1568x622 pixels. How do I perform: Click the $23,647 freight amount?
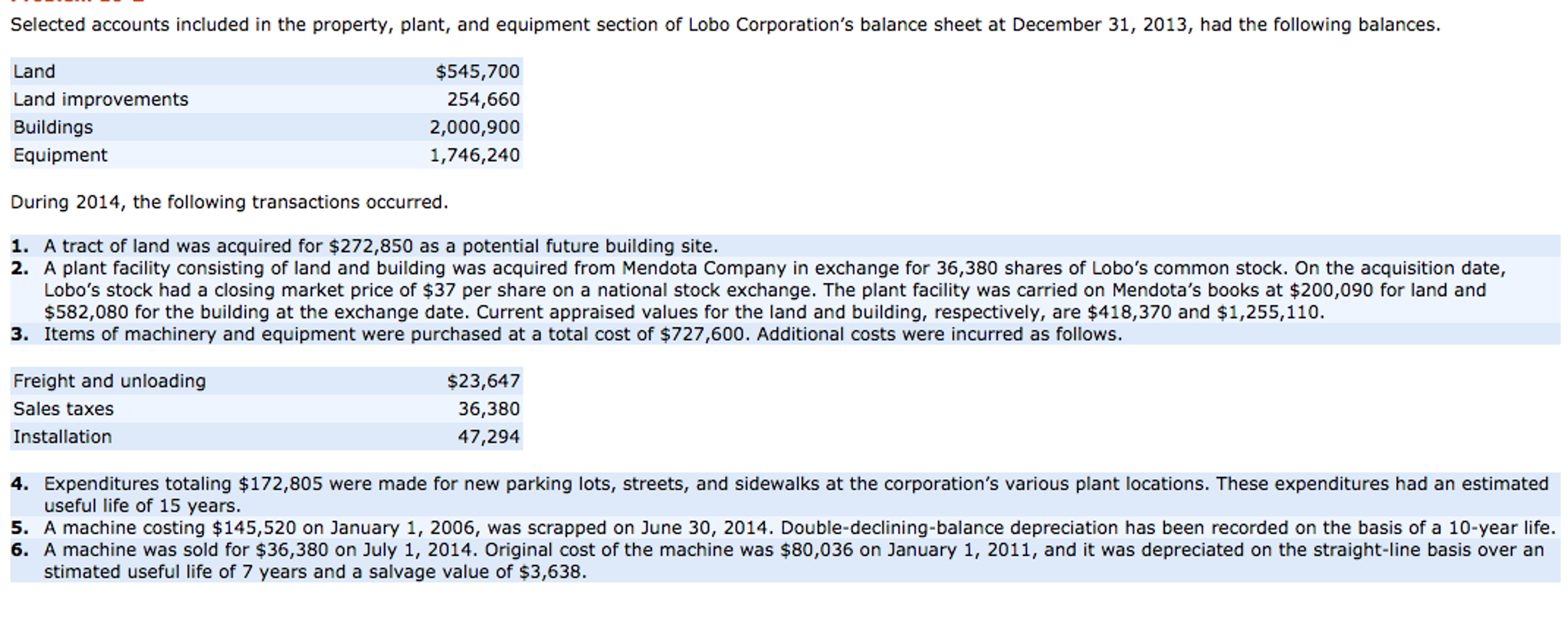(483, 381)
